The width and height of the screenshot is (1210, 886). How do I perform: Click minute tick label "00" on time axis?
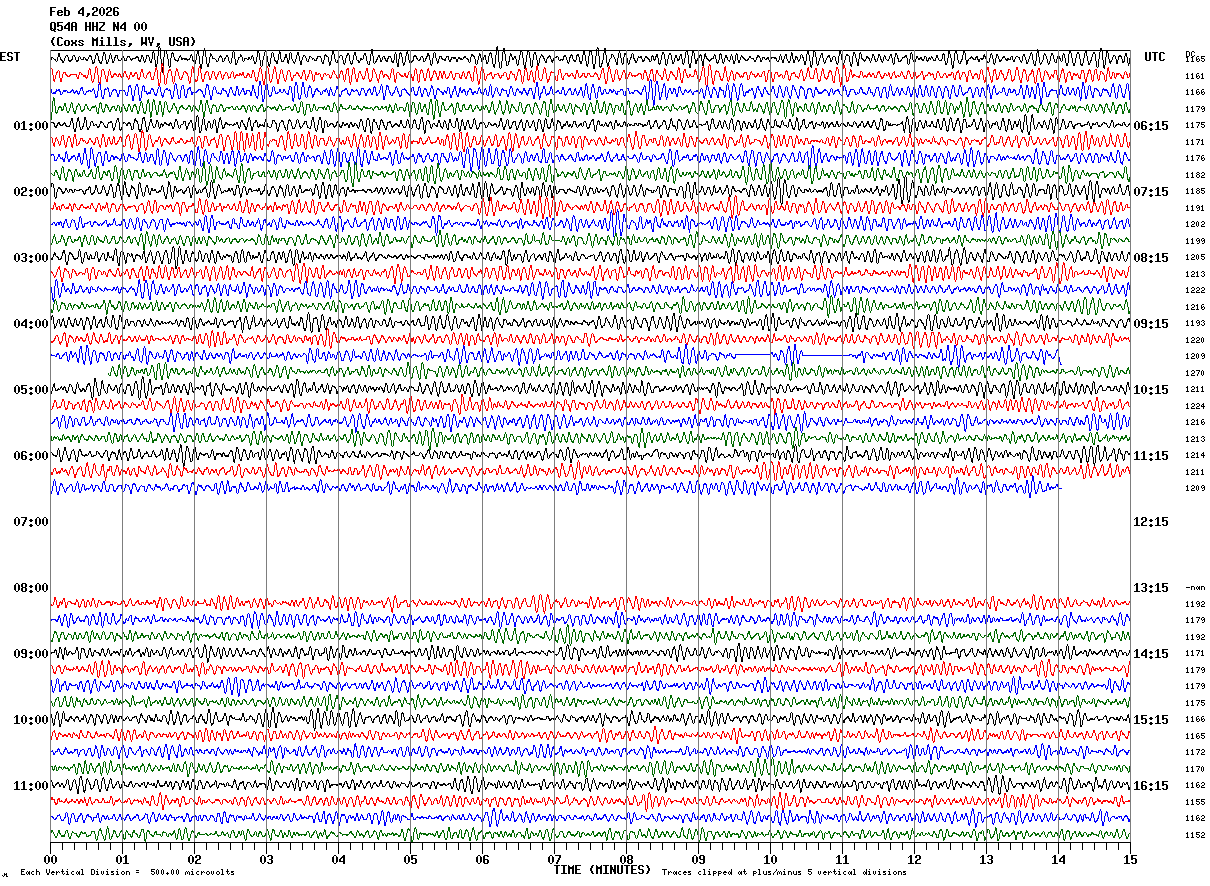(50, 859)
